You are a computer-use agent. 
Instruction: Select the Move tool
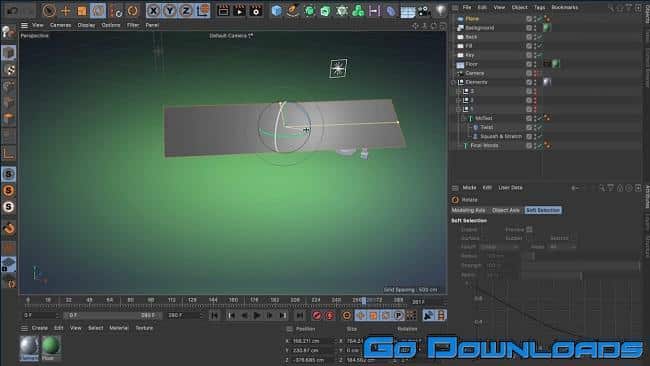65,10
